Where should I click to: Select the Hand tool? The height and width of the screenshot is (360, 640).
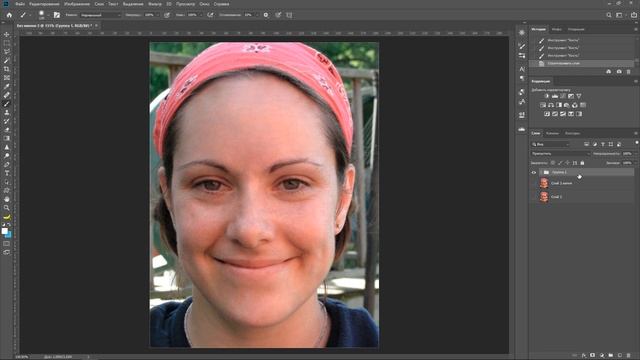(7, 199)
